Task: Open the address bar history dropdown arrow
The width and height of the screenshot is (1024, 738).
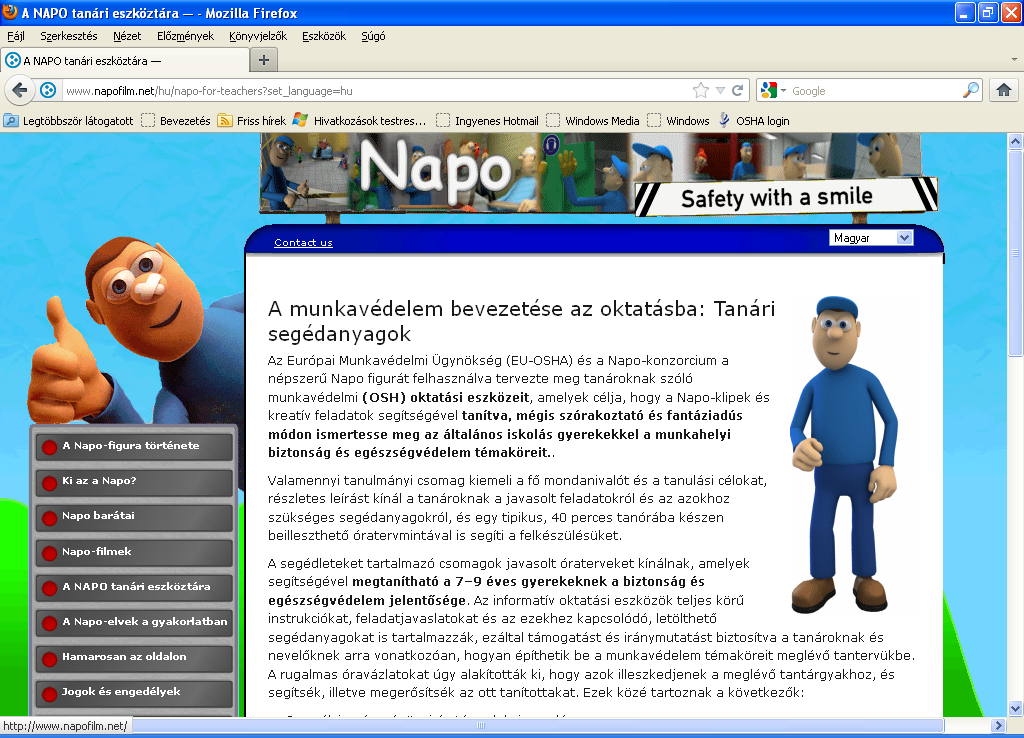Action: 720,90
